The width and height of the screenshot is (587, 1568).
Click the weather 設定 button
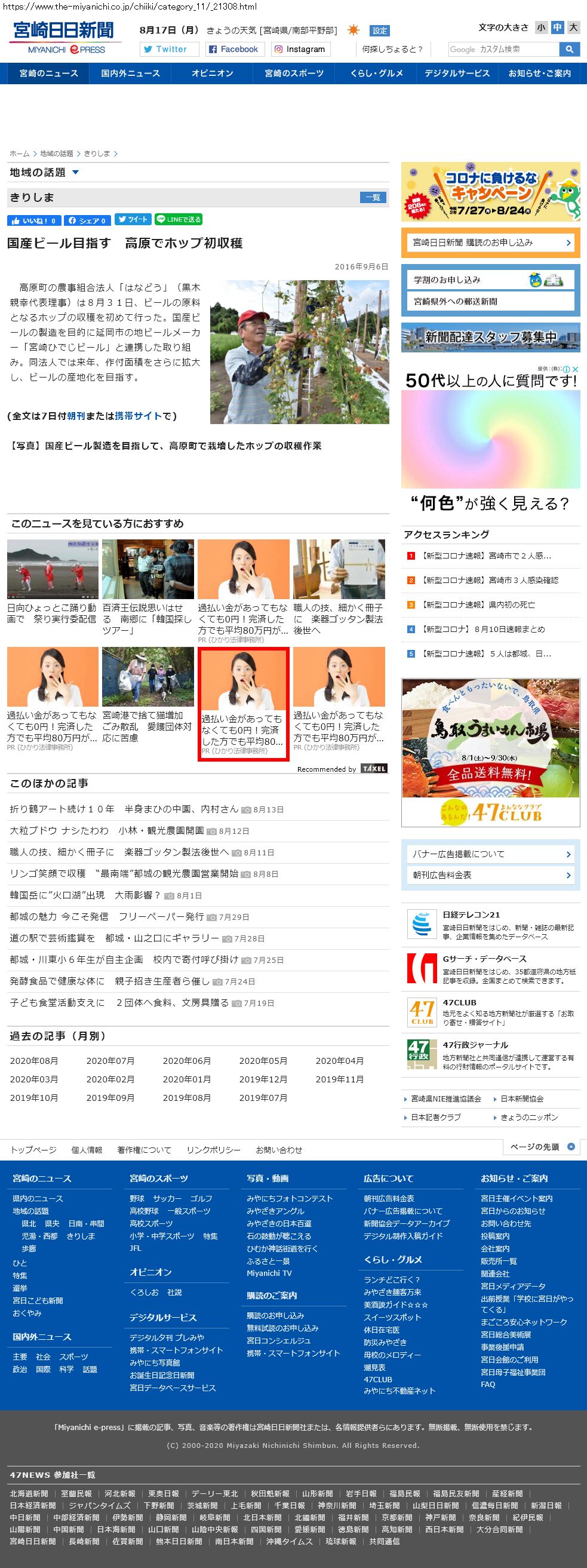tap(380, 31)
